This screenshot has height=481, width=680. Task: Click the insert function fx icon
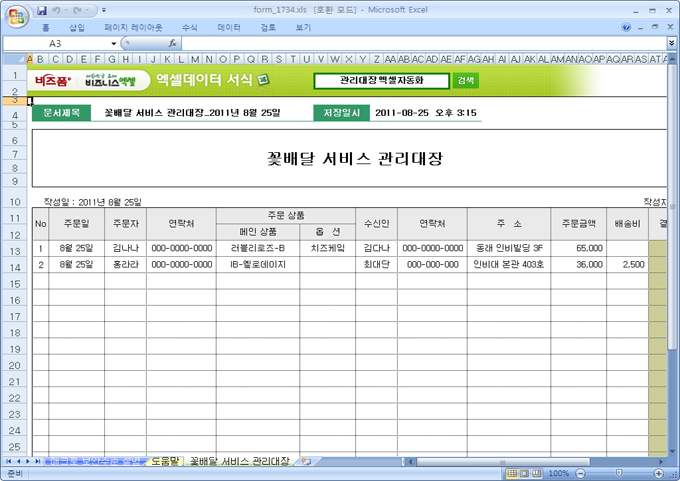[x=173, y=44]
